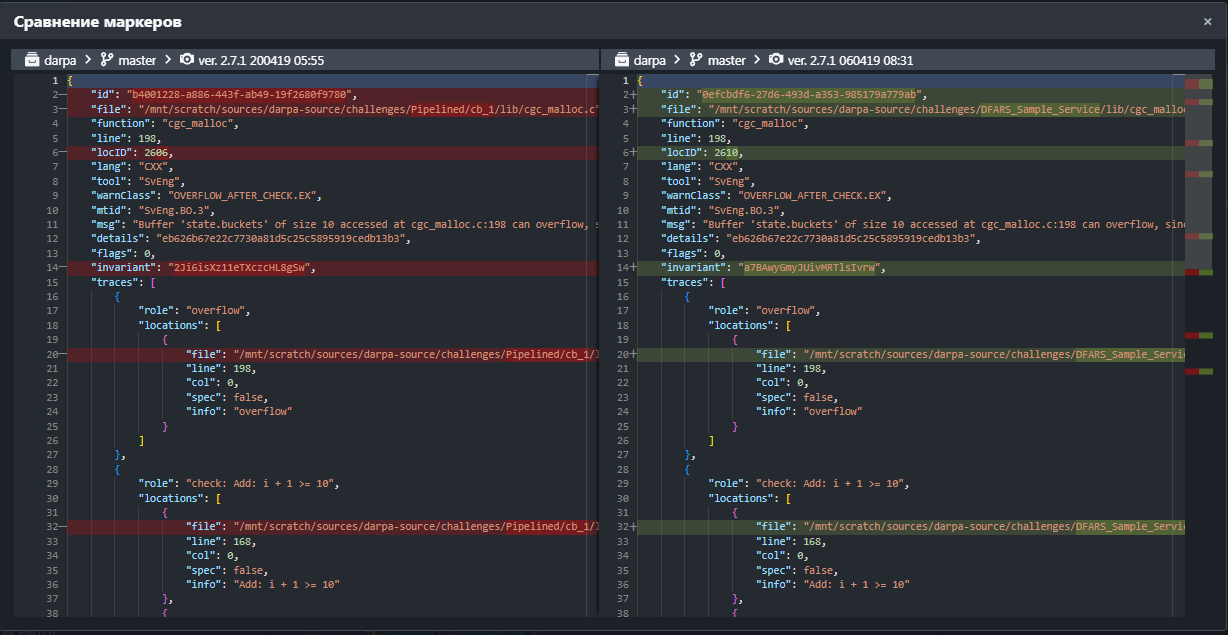The width and height of the screenshot is (1228, 635).
Task: Expand the chevron after master in right header
Action: [x=757, y=60]
